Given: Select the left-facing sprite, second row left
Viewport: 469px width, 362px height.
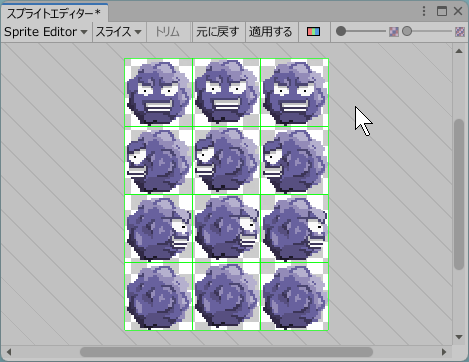Looking at the screenshot, I should [x=158, y=160].
